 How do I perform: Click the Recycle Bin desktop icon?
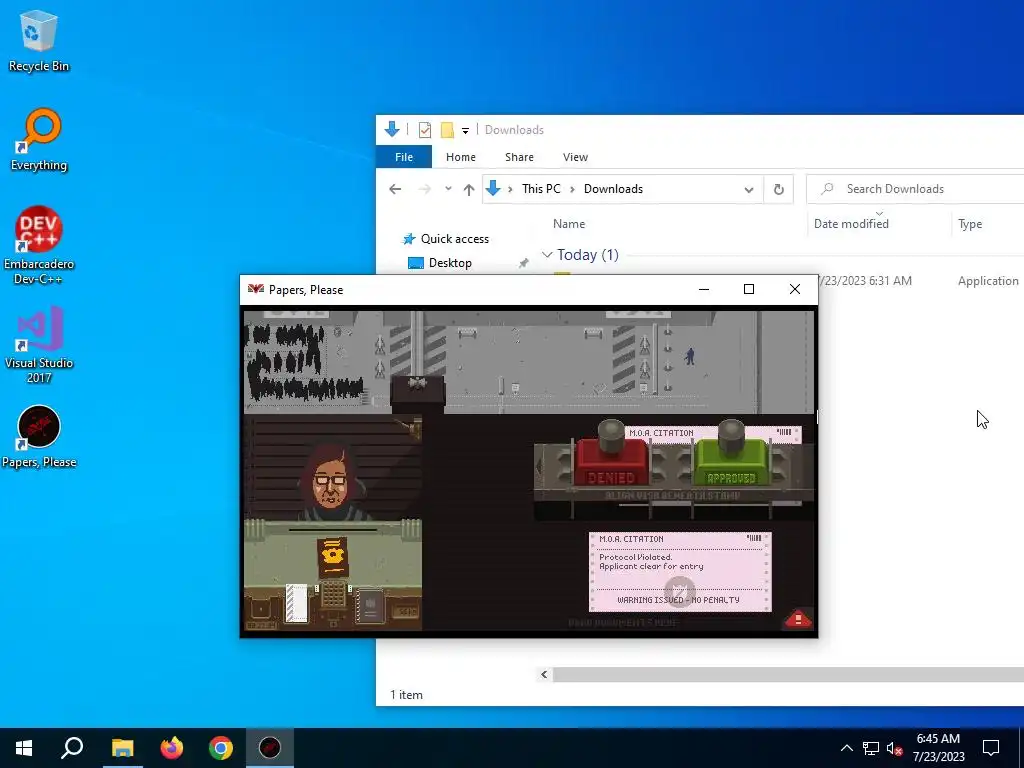click(x=39, y=41)
